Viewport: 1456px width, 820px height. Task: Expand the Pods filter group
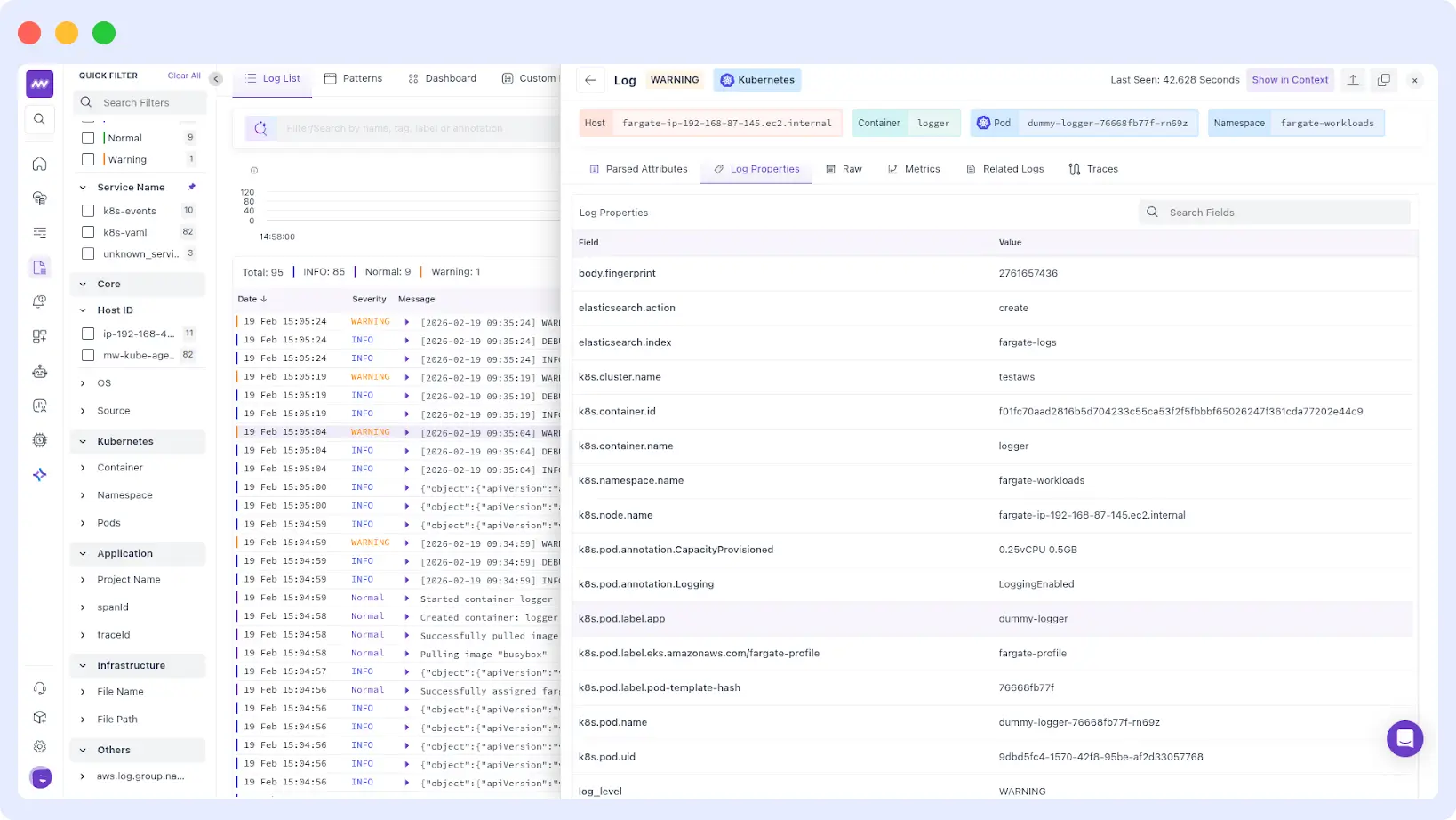[x=83, y=523]
